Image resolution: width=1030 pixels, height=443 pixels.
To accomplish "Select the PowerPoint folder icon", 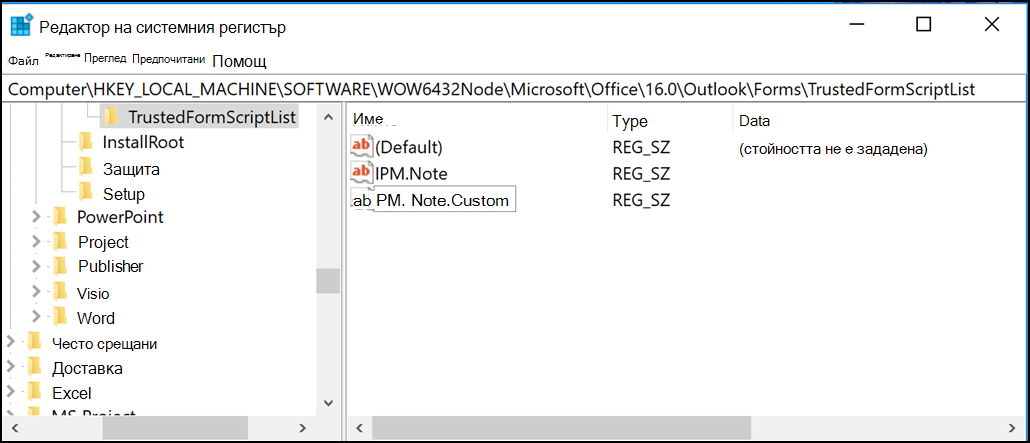I will 60,217.
